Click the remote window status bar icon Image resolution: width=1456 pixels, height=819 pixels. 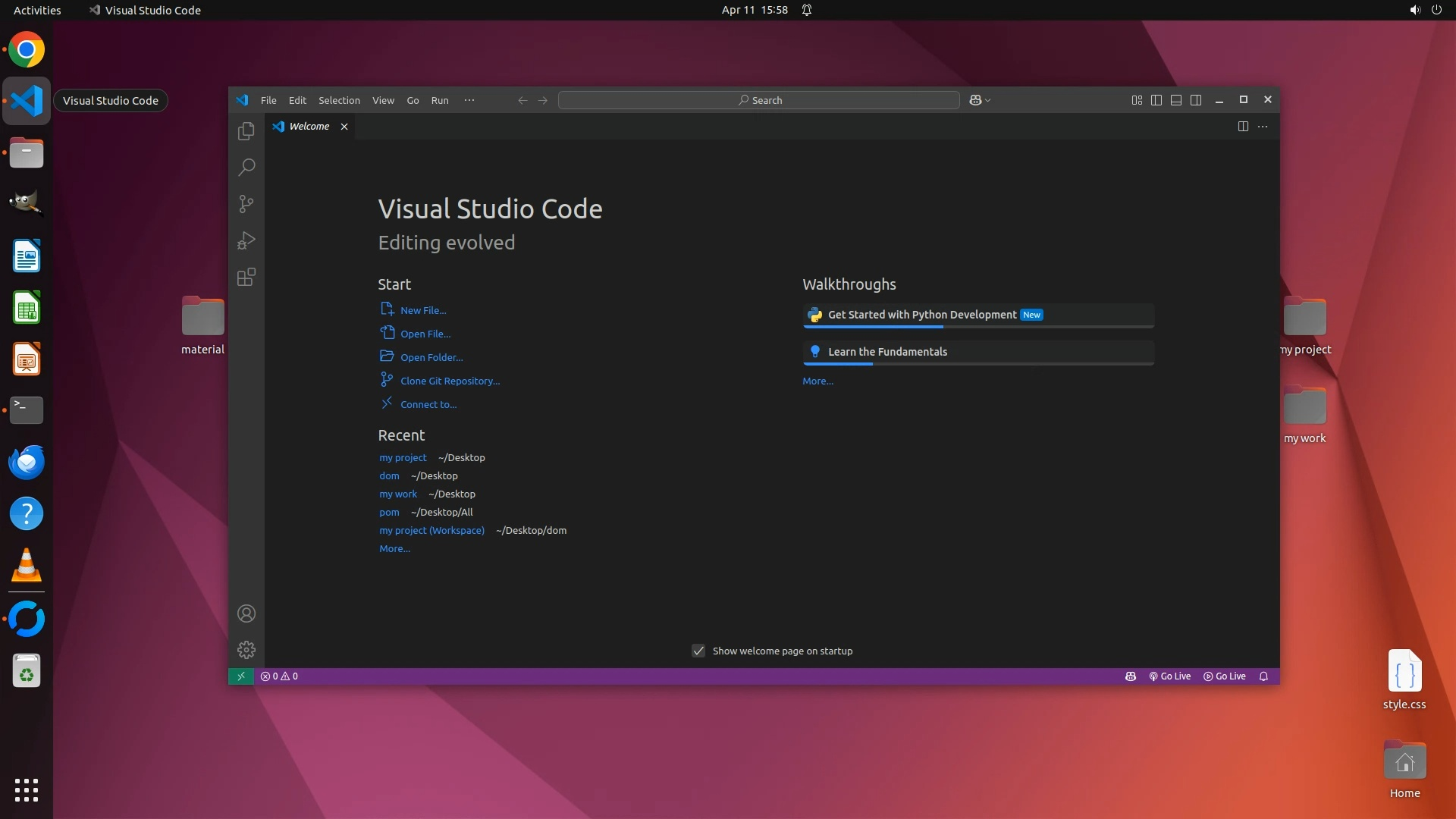[x=241, y=676]
